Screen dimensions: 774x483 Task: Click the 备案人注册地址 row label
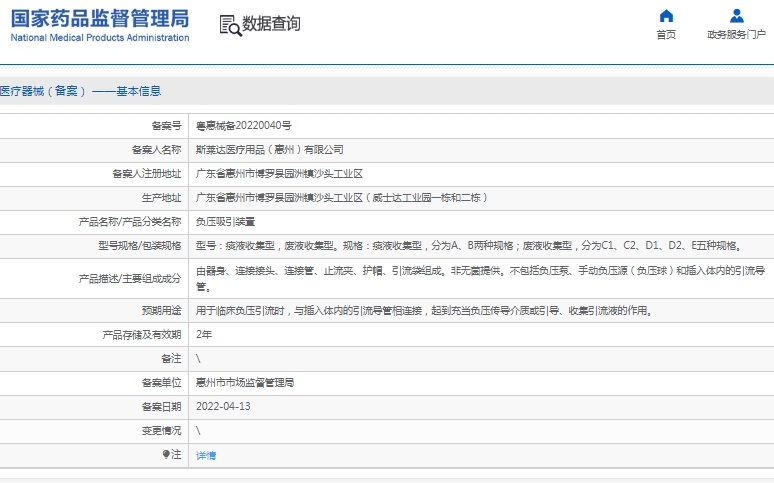click(147, 174)
